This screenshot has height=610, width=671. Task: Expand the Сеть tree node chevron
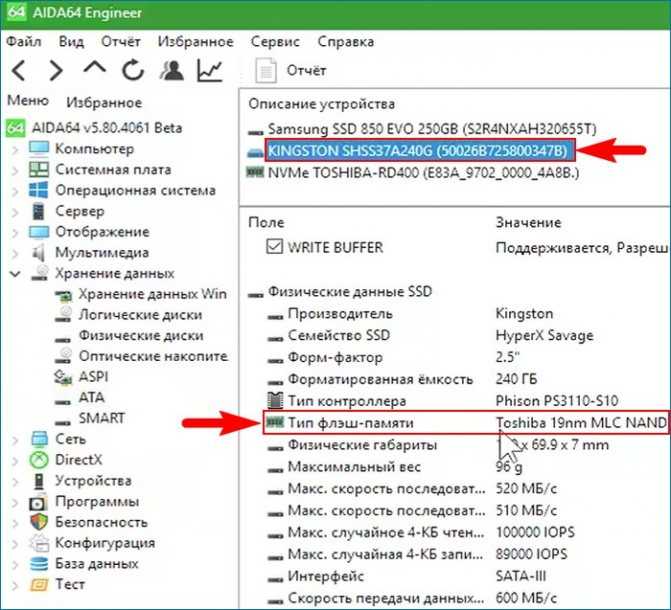pyautogui.click(x=15, y=439)
